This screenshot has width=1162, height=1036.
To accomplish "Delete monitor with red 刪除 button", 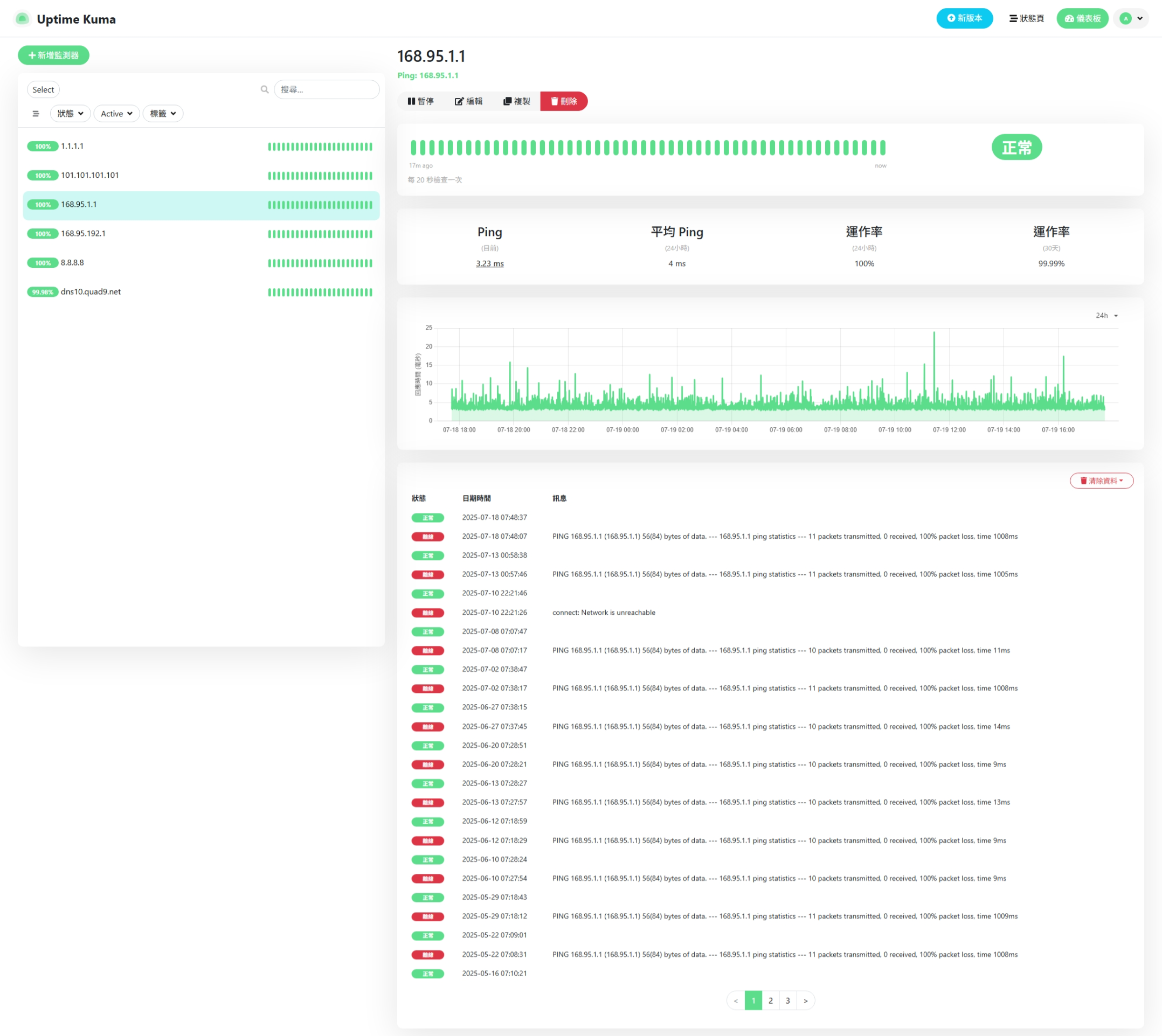I will click(x=564, y=101).
